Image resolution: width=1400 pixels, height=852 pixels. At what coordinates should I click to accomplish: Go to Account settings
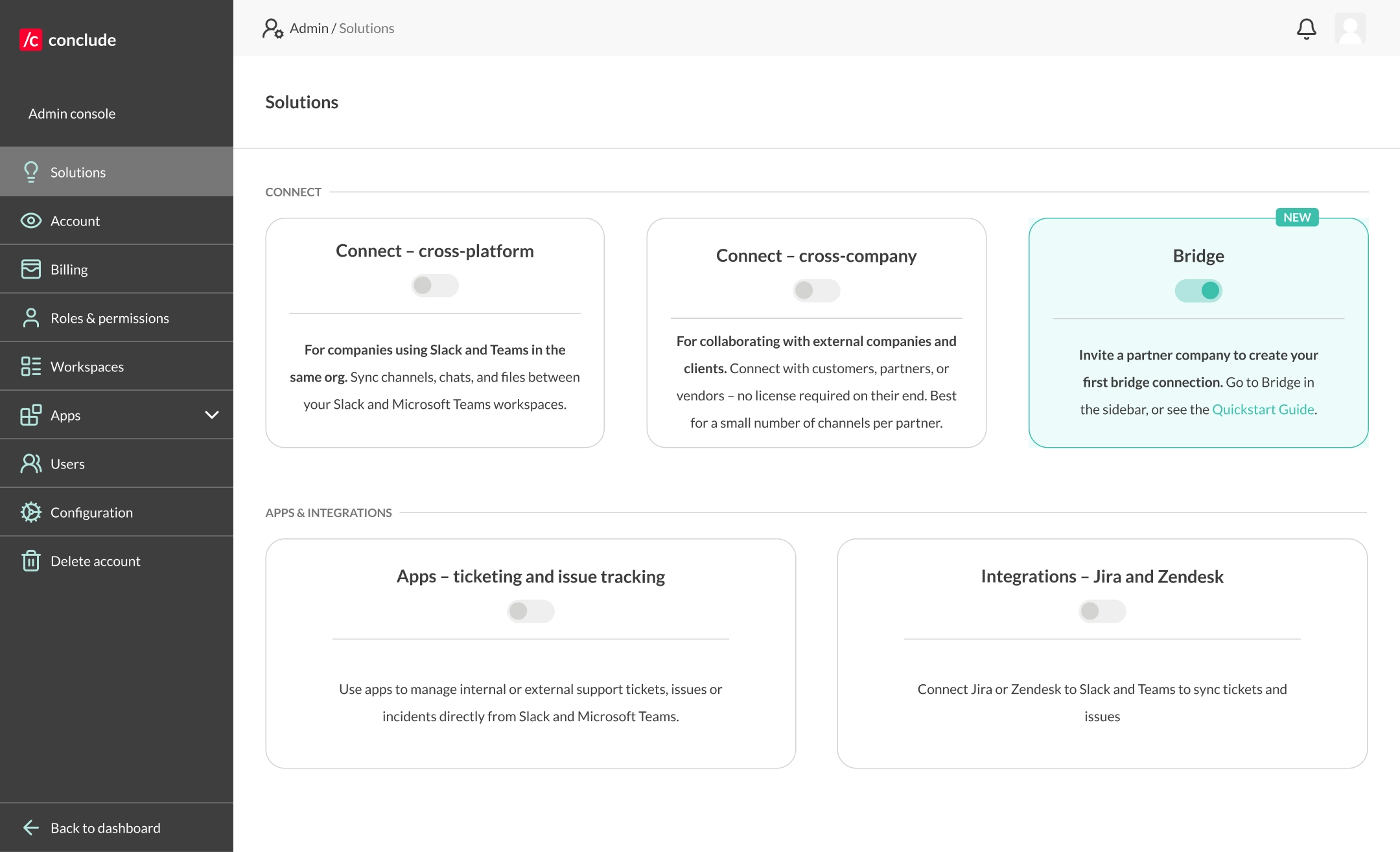(117, 220)
